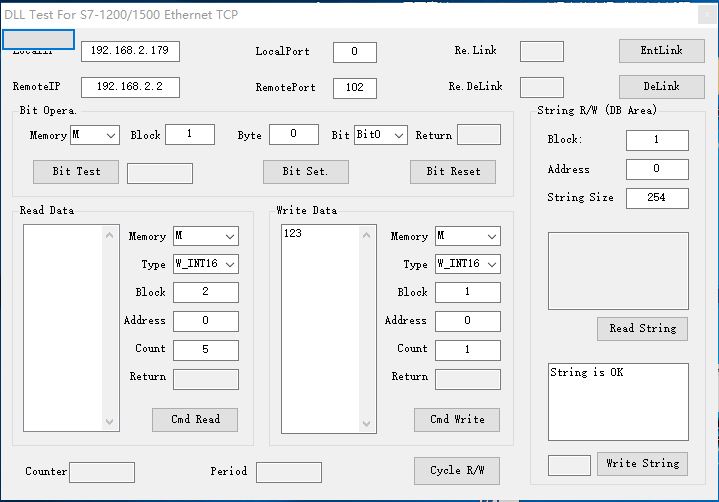Open the Read Data Type W_INT16 dropdown
The image size is (719, 502).
pyautogui.click(x=205, y=264)
